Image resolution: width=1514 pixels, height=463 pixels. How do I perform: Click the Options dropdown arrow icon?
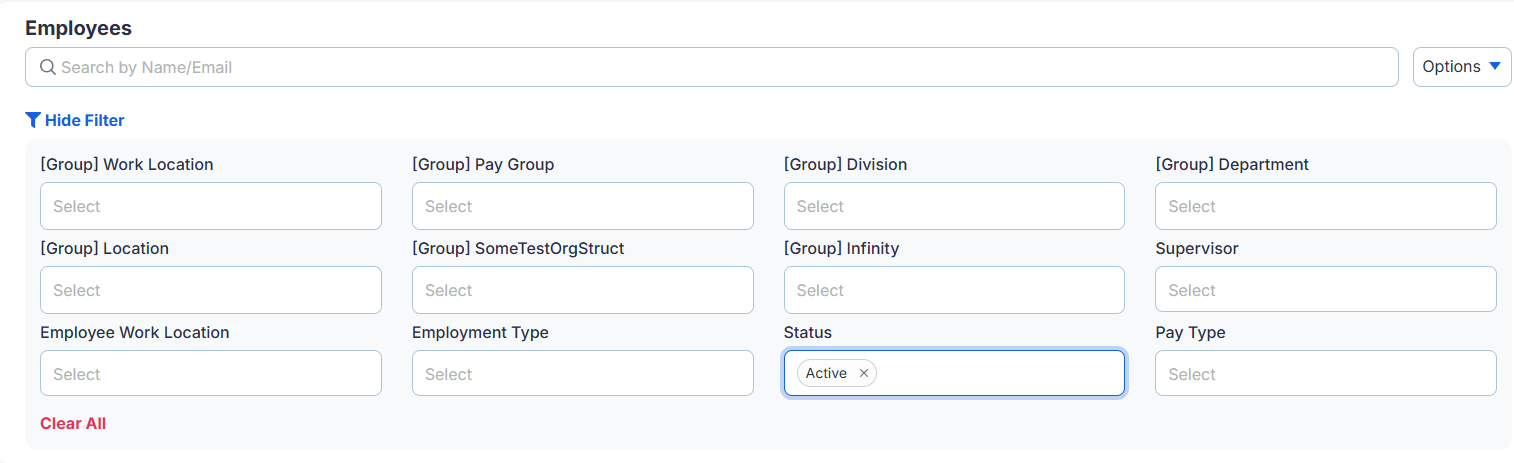point(1495,66)
